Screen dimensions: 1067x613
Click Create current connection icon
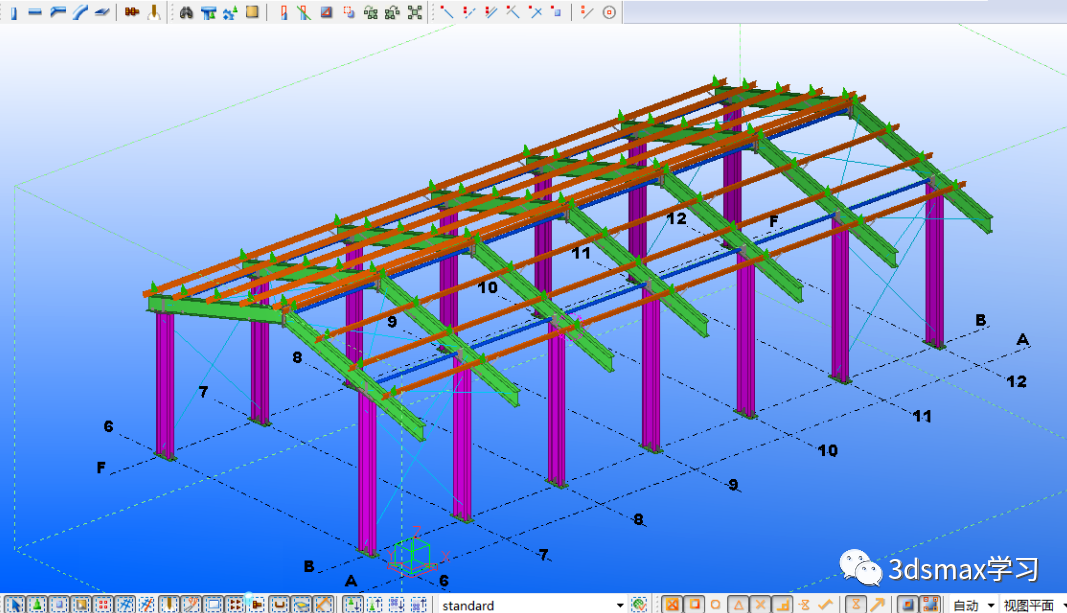[208, 12]
